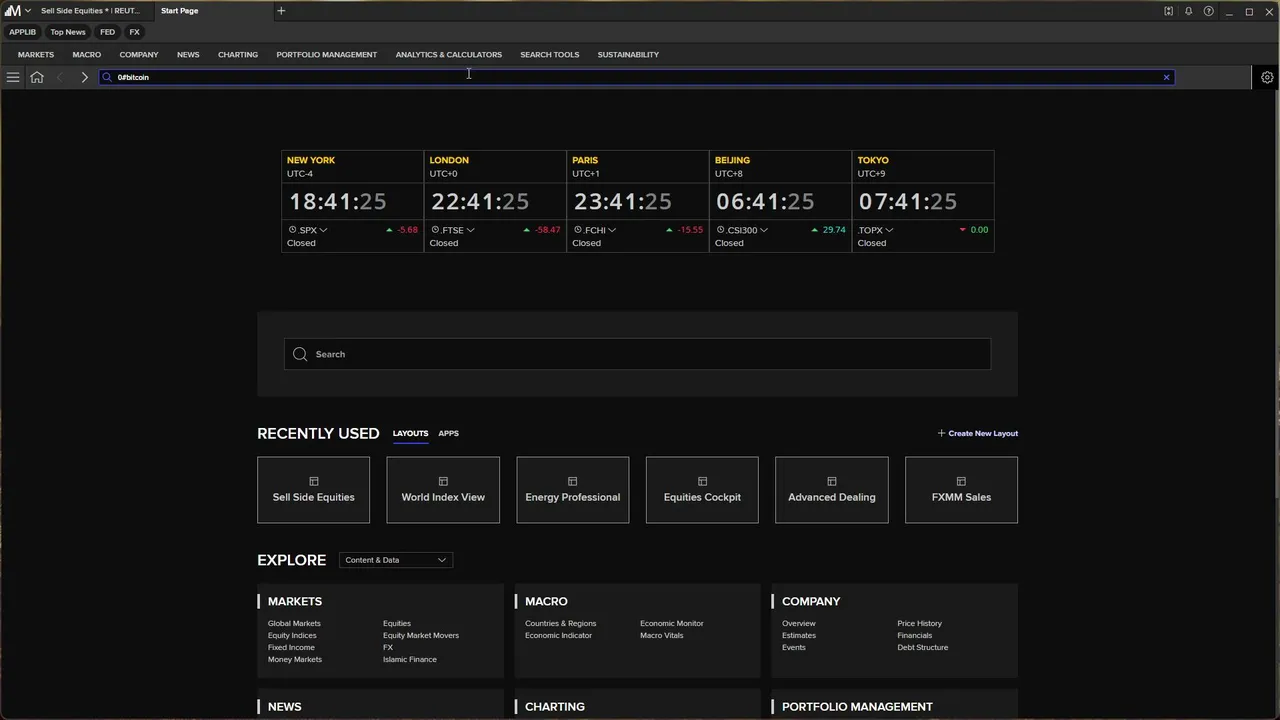Click the magnifier icon in main search box

pyautogui.click(x=300, y=354)
